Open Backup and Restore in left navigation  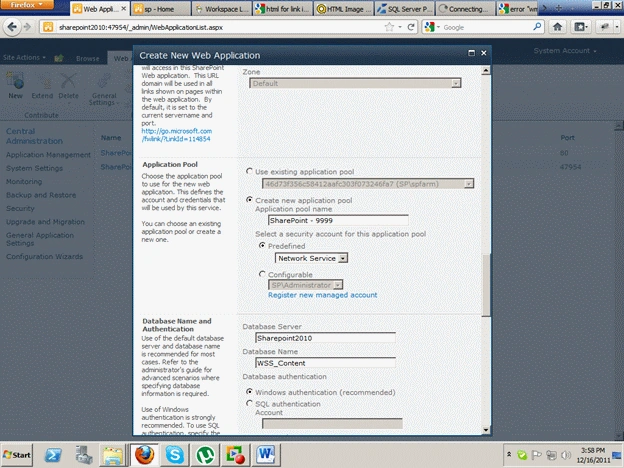click(41, 195)
